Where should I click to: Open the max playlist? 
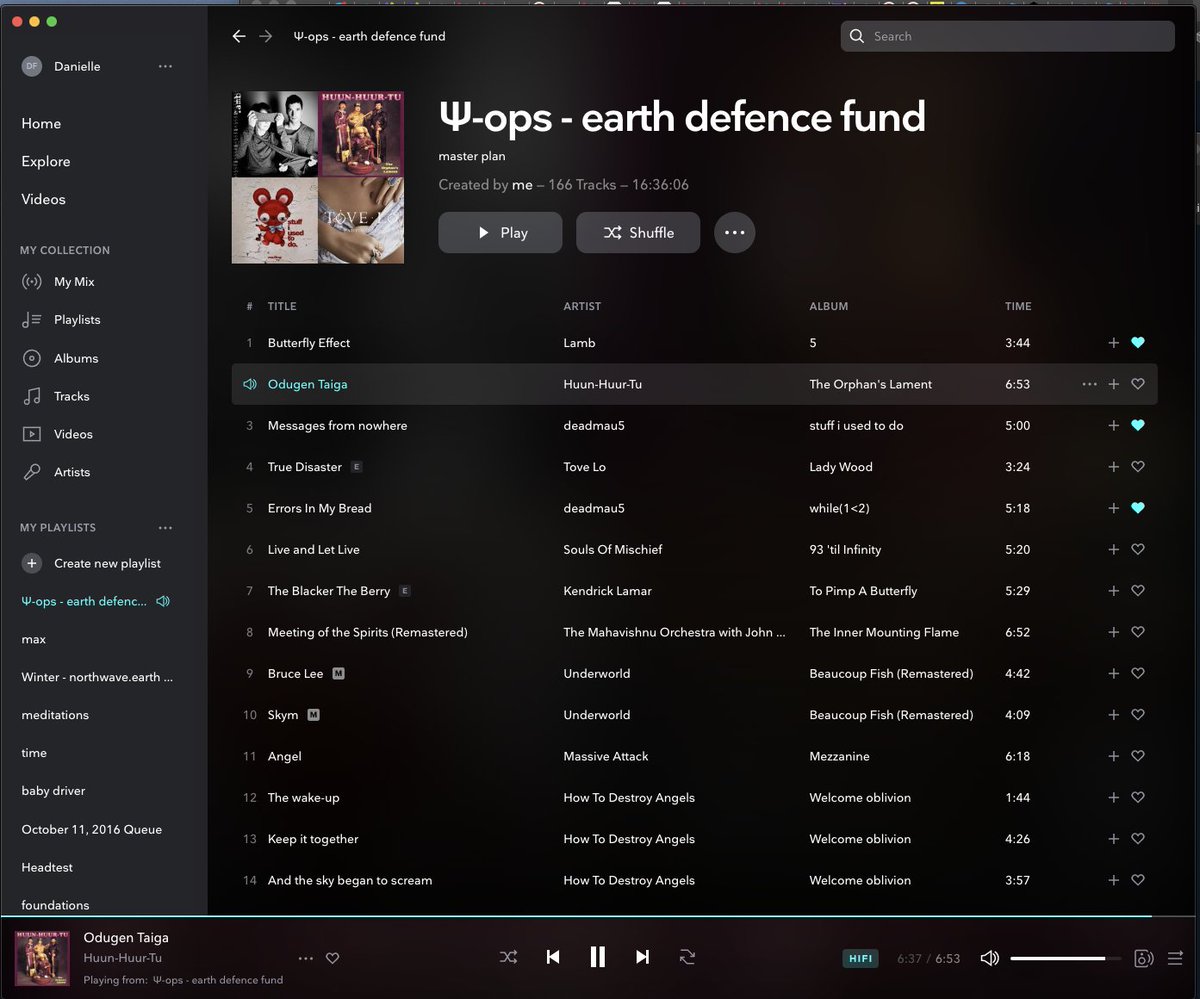pos(33,639)
